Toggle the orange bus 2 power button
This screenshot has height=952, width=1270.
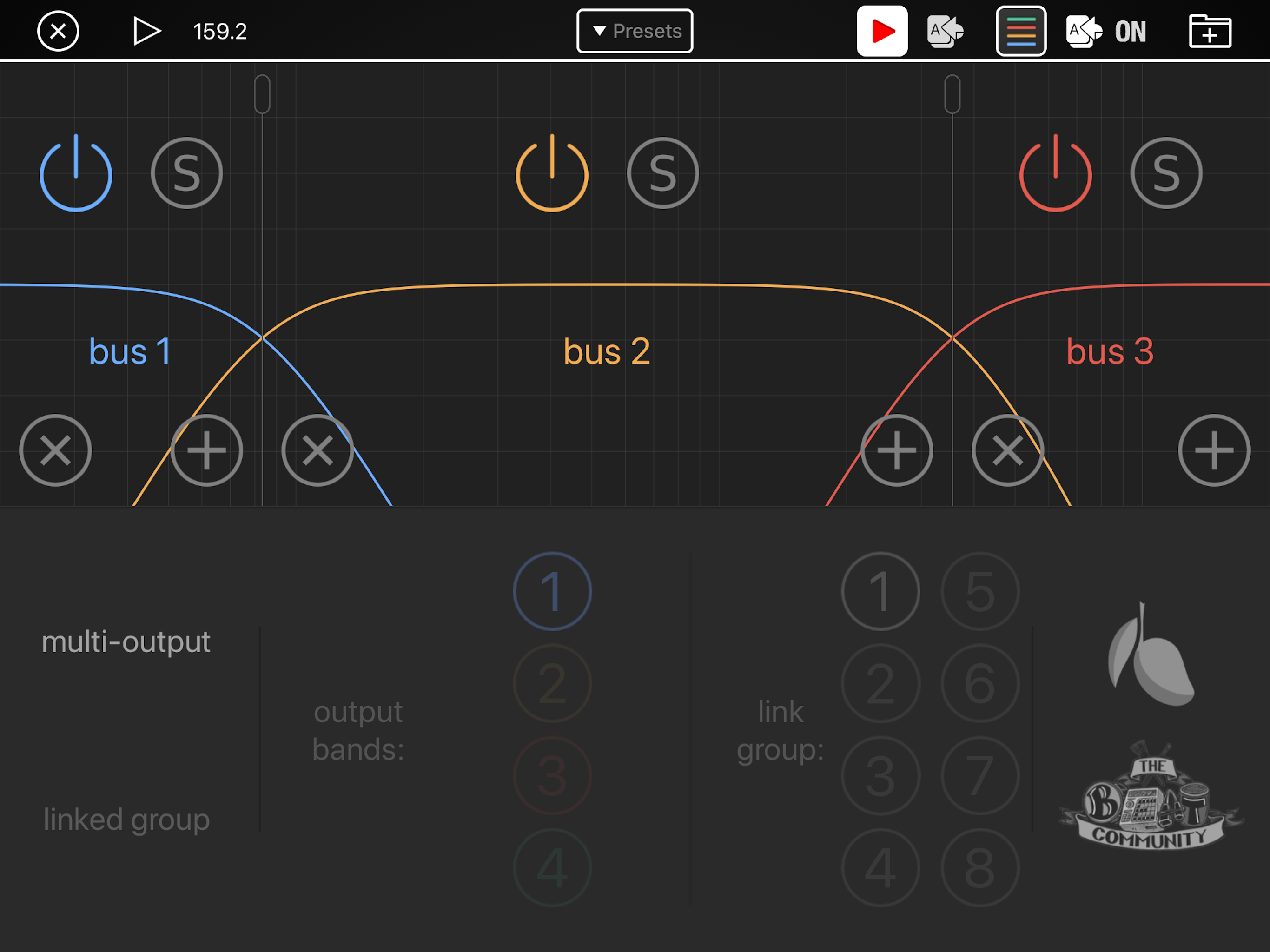pos(552,173)
